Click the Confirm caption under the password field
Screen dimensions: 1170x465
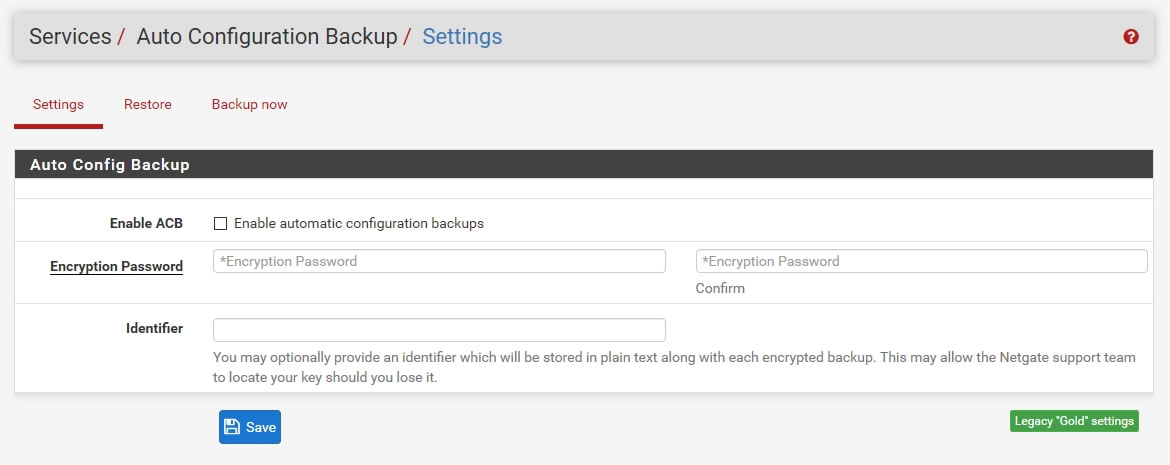[720, 288]
